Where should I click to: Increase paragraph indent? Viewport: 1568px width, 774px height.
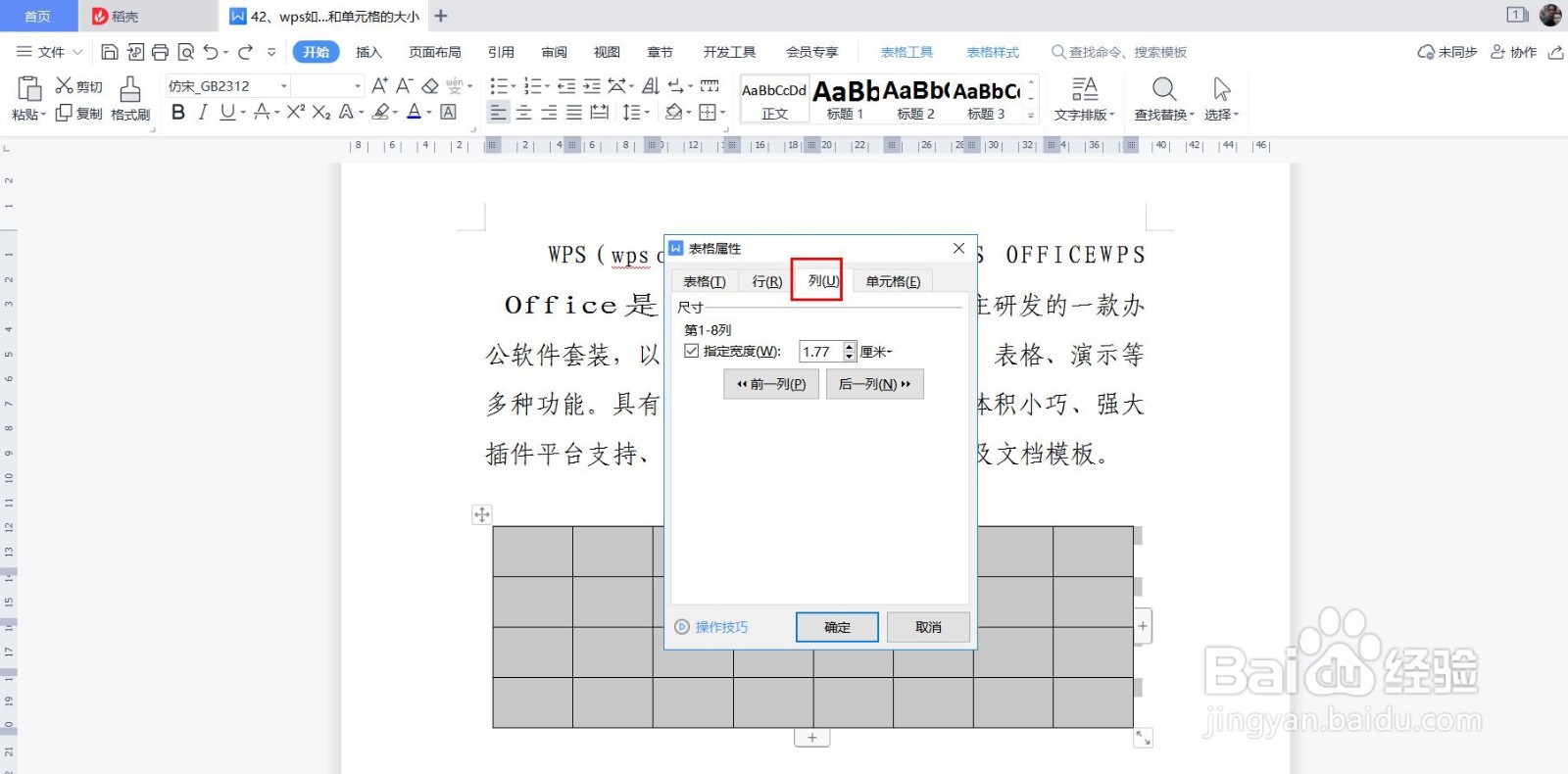592,86
